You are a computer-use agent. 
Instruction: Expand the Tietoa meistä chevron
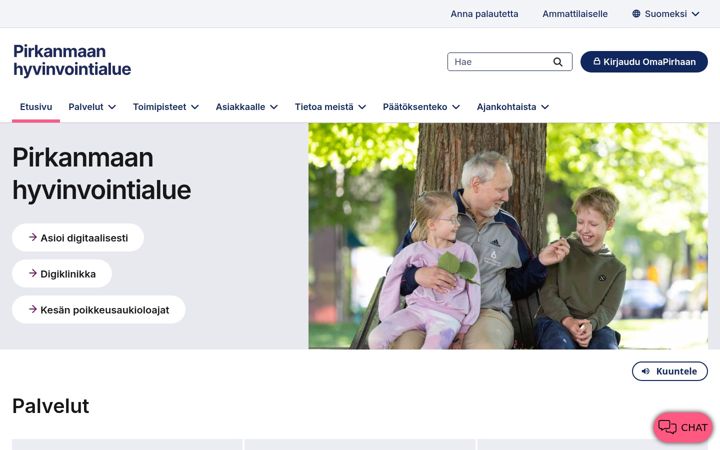click(362, 107)
